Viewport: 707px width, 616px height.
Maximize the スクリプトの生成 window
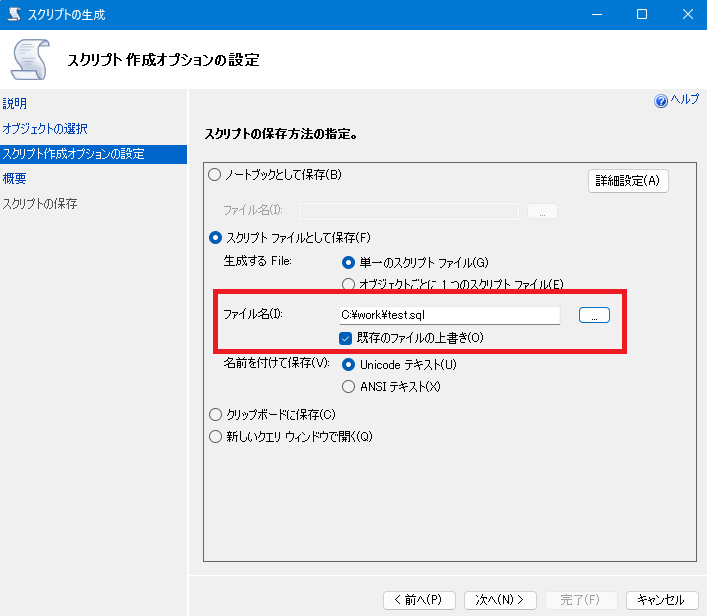pos(642,14)
